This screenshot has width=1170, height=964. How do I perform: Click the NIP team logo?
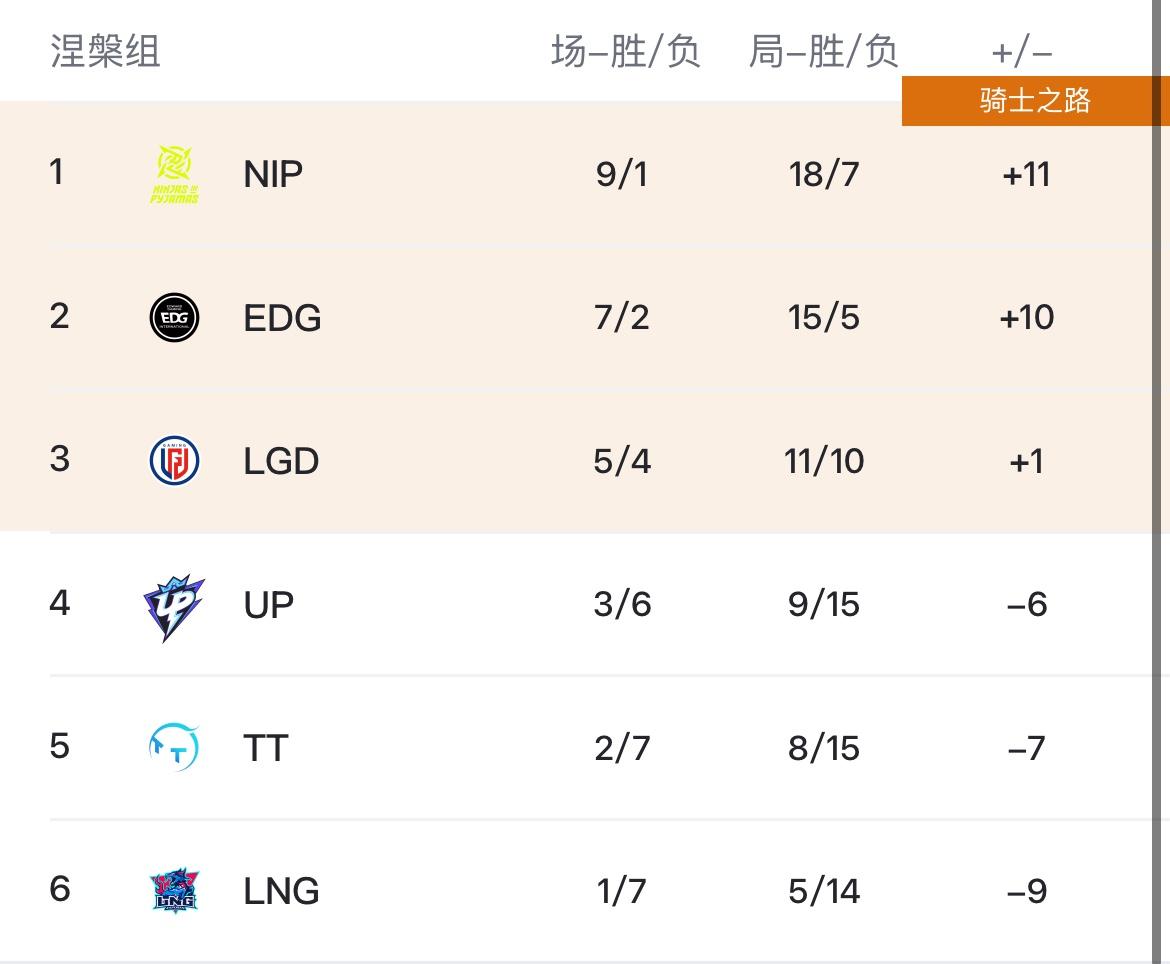[x=174, y=174]
